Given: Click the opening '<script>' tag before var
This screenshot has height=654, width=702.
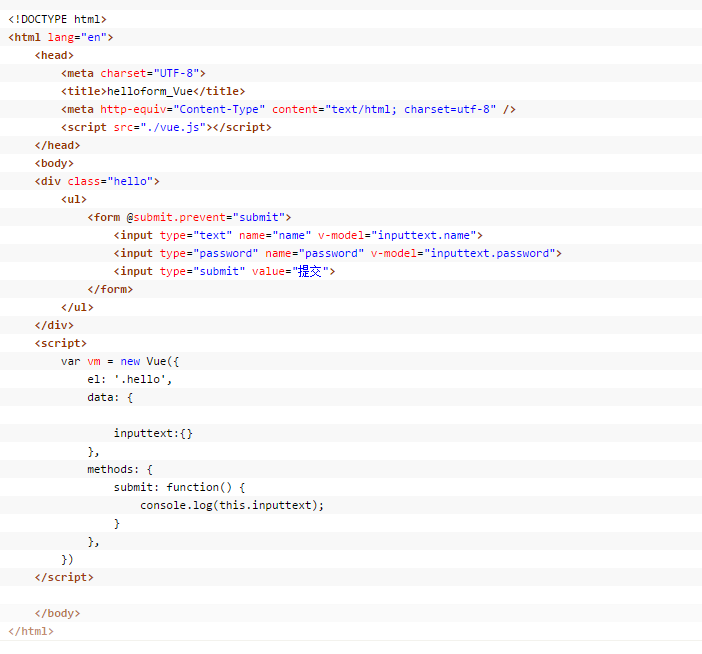Looking at the screenshot, I should click(60, 343).
